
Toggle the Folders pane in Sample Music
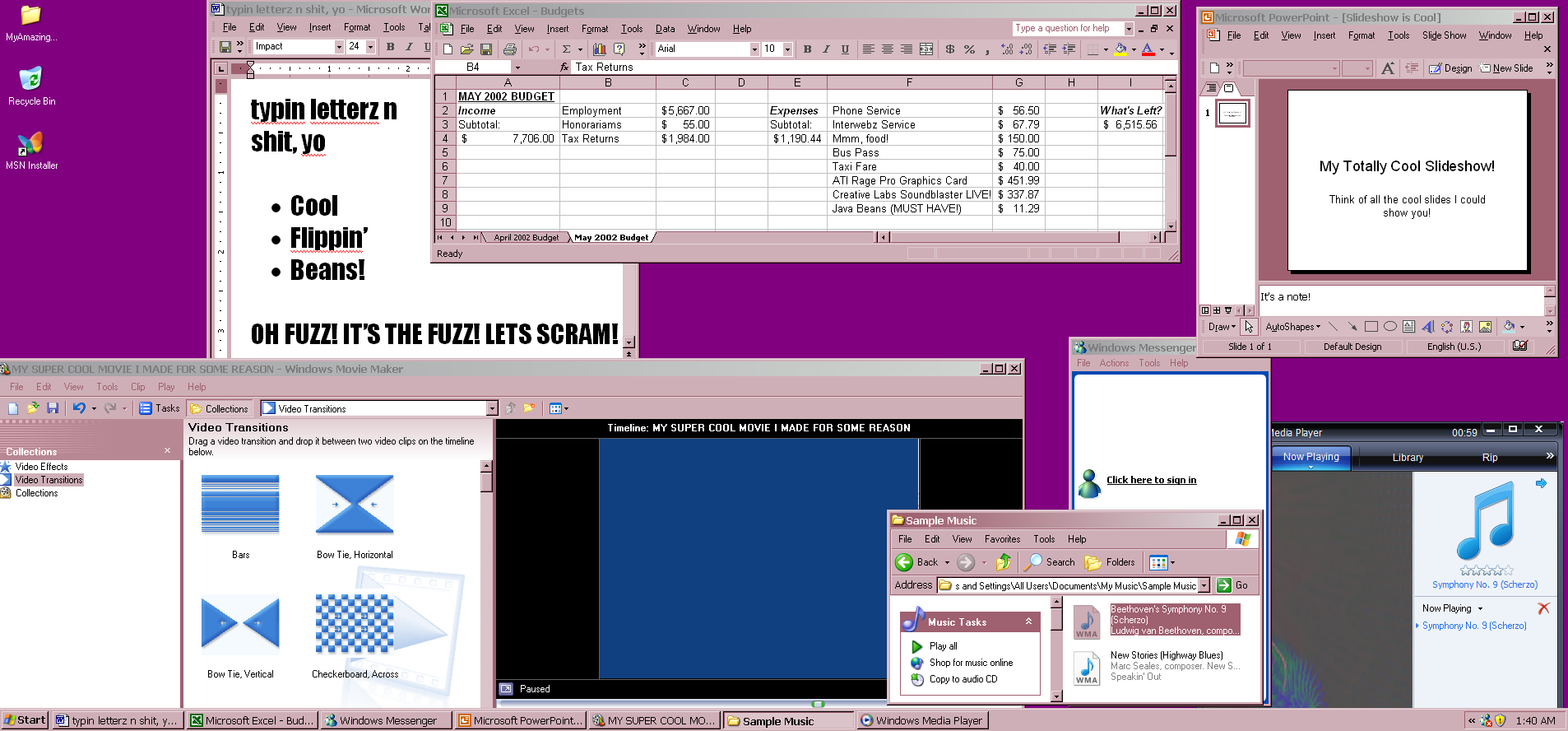pyautogui.click(x=1111, y=562)
